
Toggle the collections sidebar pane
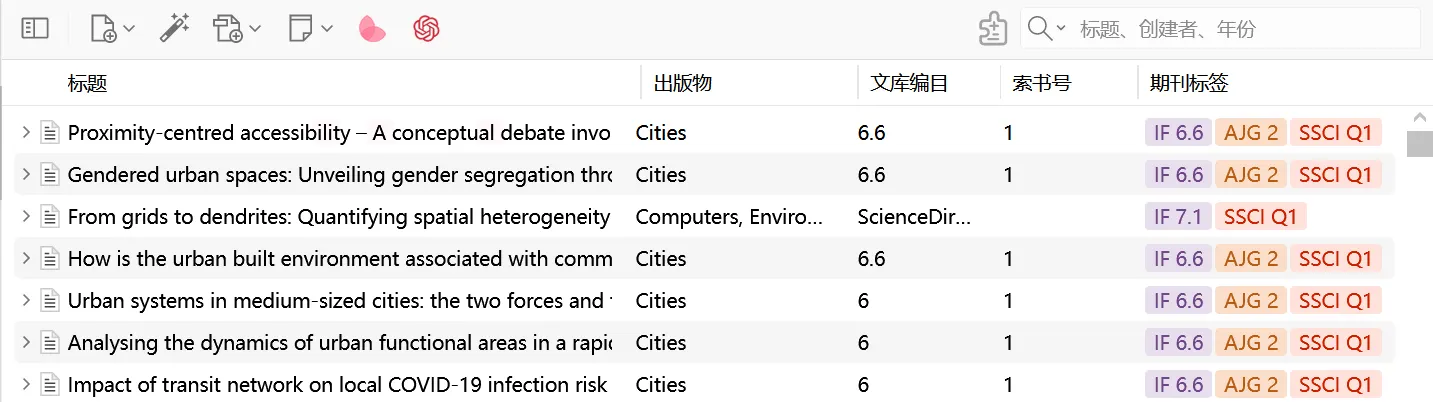coord(35,29)
